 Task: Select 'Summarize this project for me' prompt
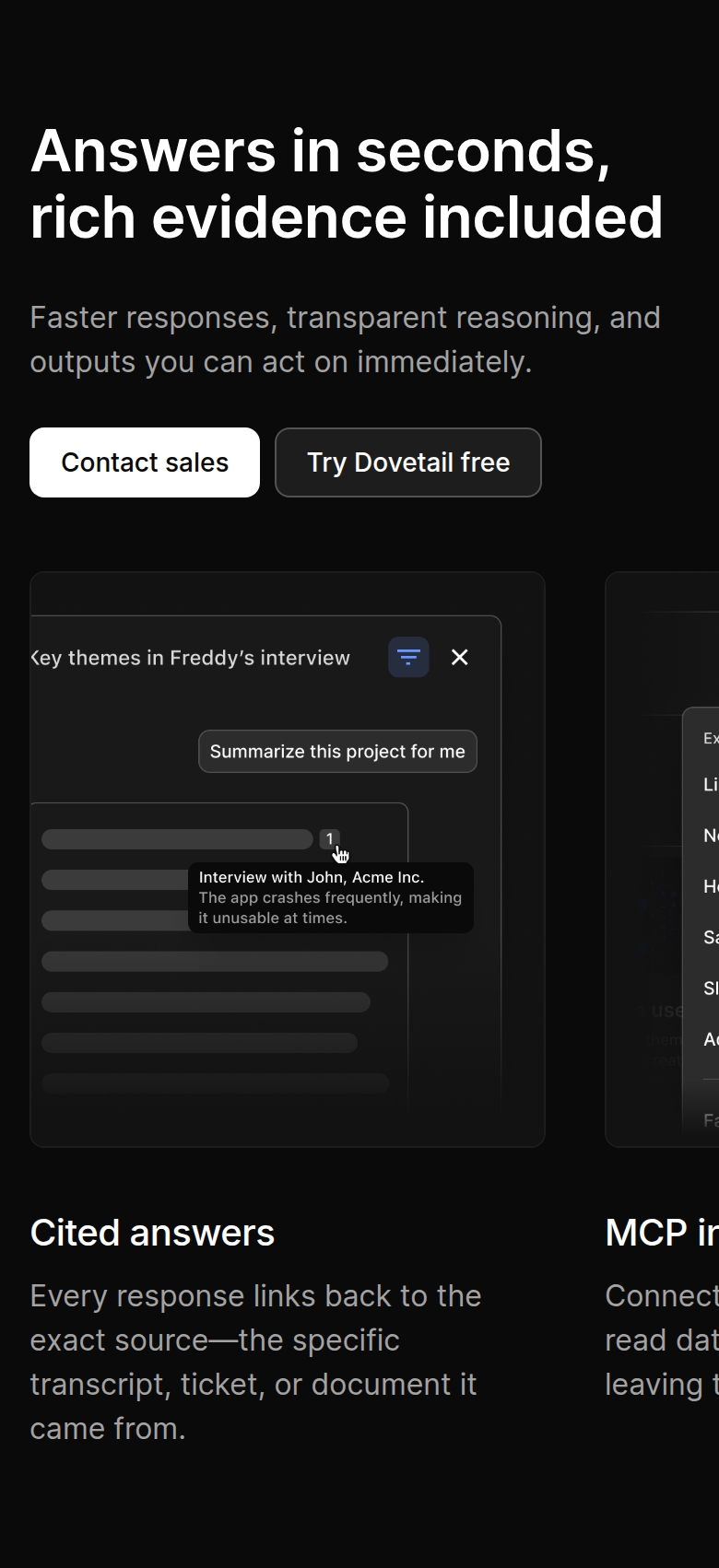[x=337, y=752]
